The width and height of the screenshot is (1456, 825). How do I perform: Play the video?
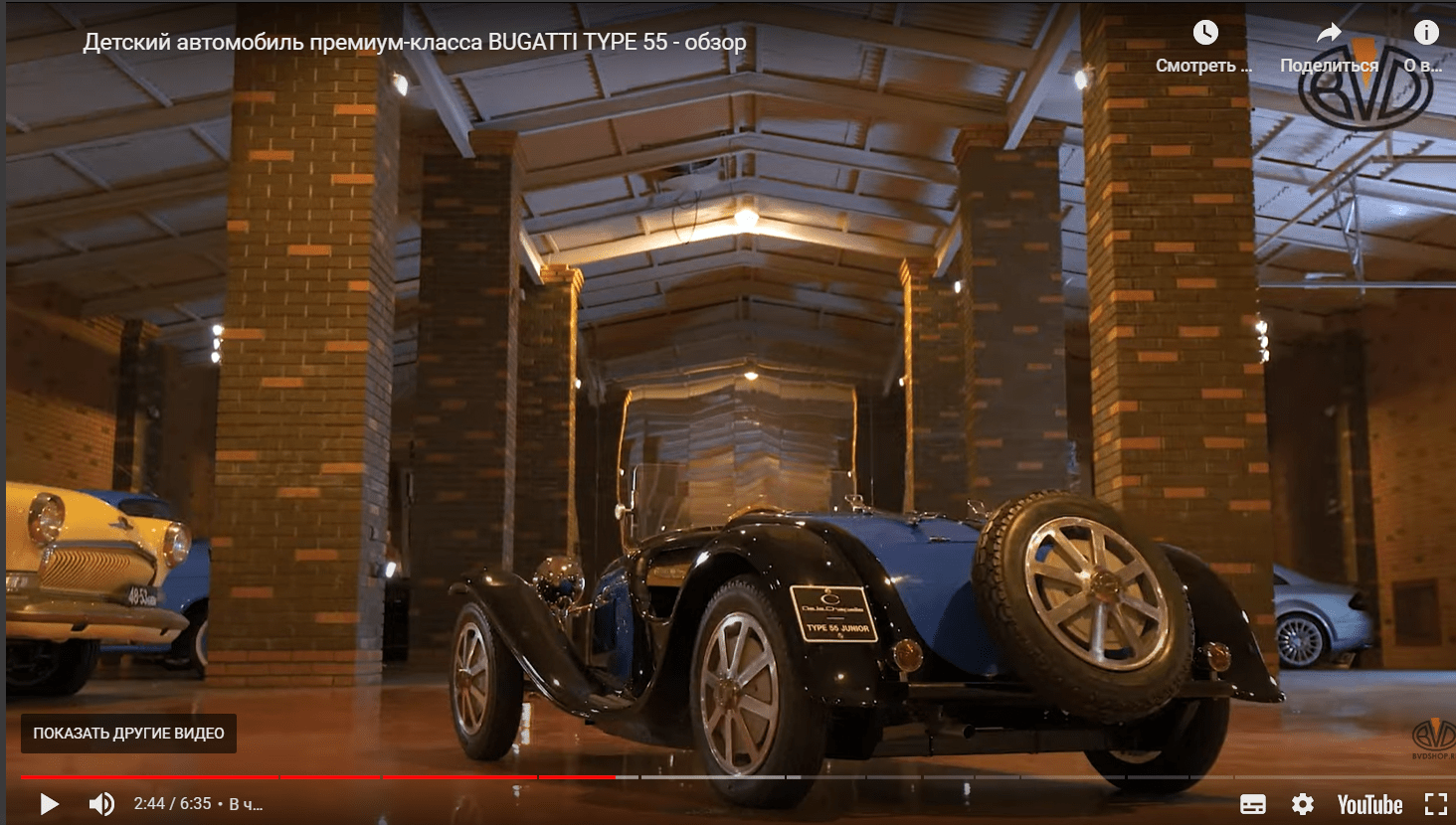point(49,803)
